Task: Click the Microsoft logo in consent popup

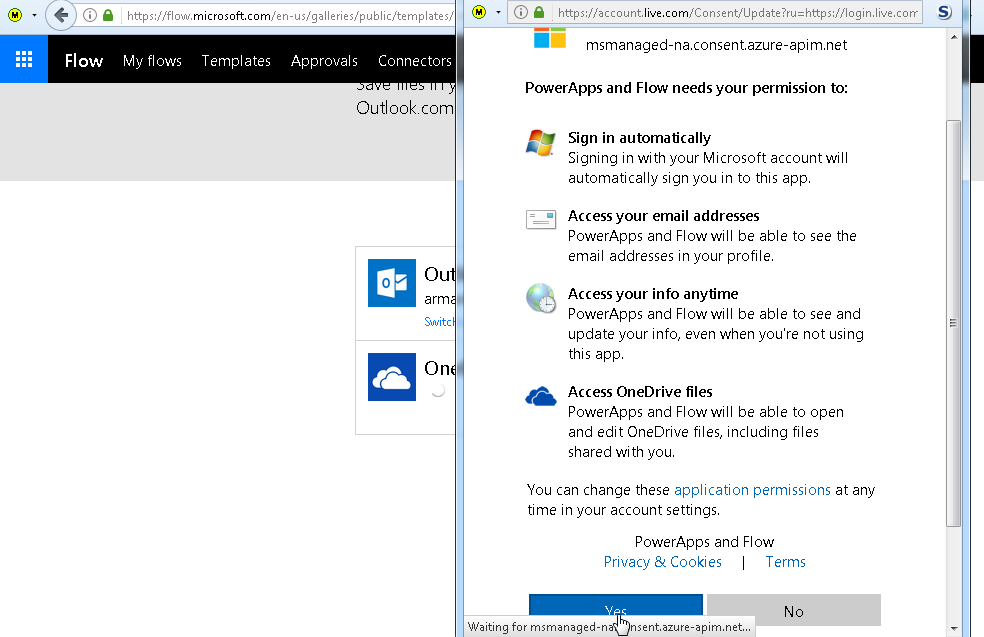Action: point(549,39)
